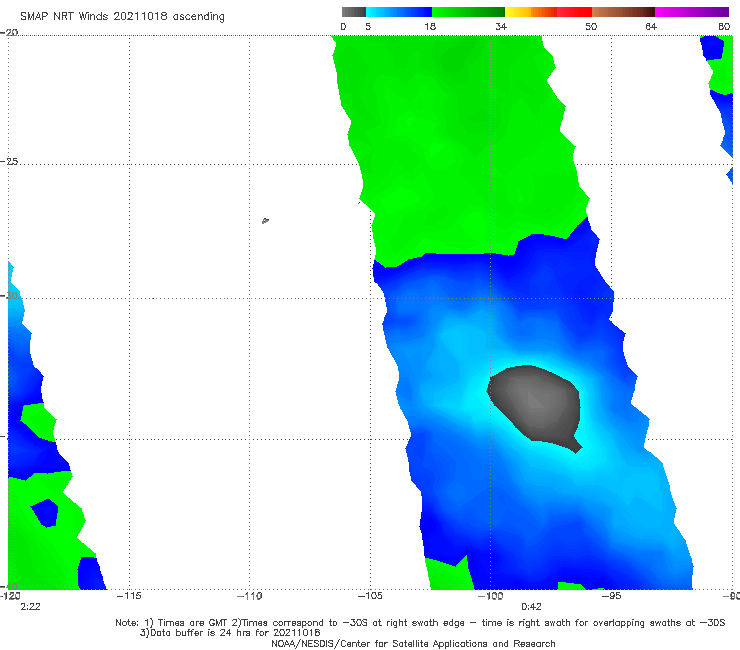This screenshot has height=650, width=740.
Task: Click the 'Data buffer is 24 hrs' note
Action: point(230,633)
